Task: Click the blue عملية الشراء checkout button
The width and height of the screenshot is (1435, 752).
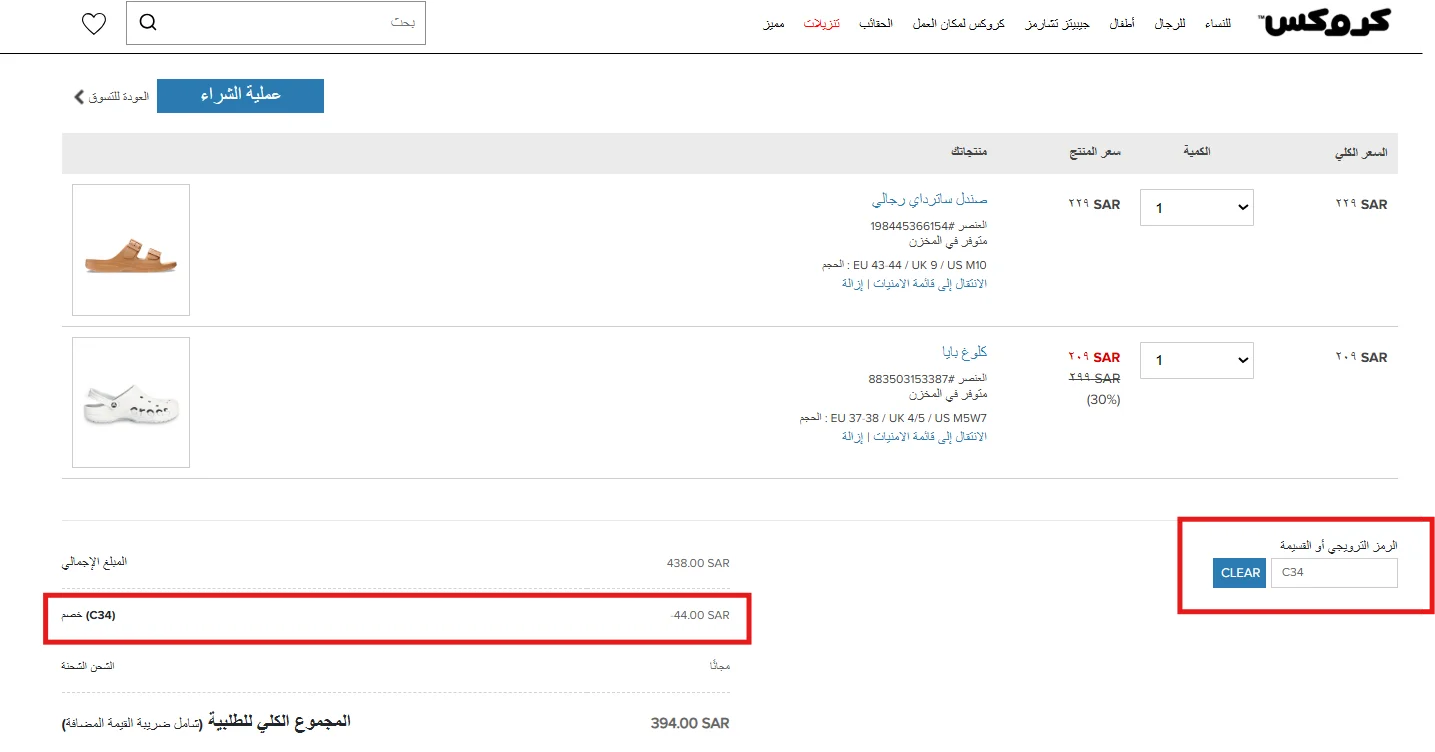Action: pos(240,95)
